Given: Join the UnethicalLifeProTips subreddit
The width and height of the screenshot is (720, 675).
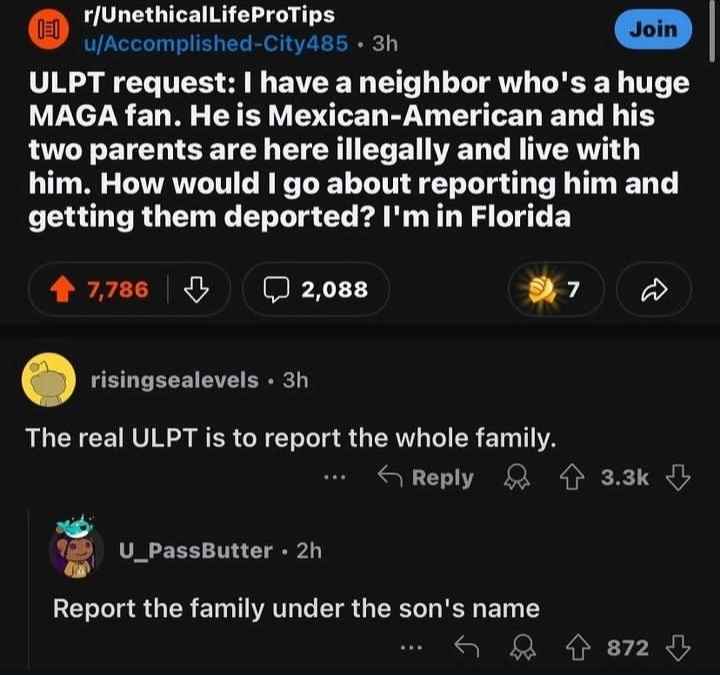Looking at the screenshot, I should [x=654, y=29].
